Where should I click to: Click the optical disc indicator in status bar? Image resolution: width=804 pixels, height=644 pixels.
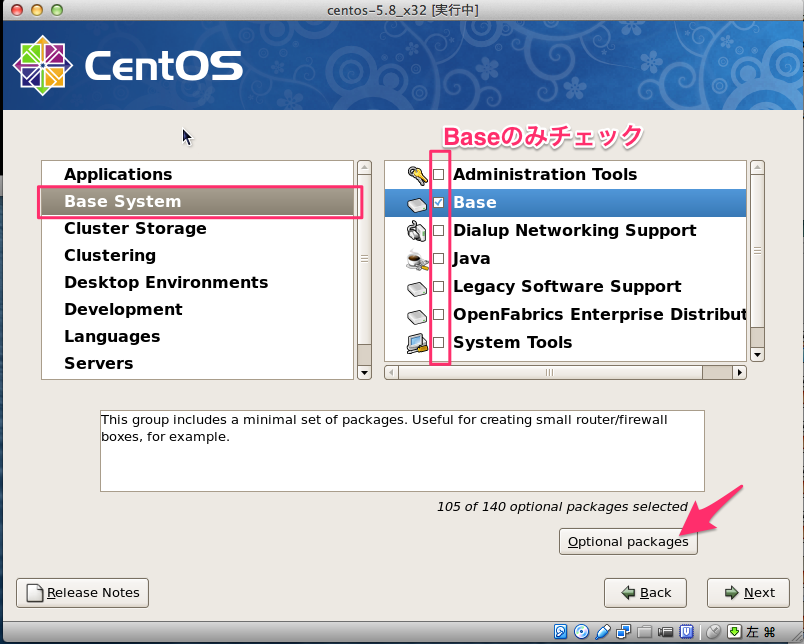click(x=581, y=632)
